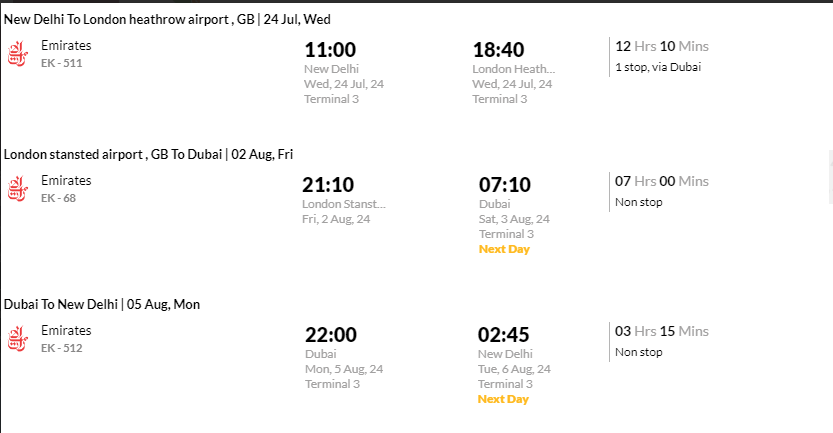Select the Dubai To New Delhi heading
Viewport: 833px width, 433px height.
click(x=102, y=304)
